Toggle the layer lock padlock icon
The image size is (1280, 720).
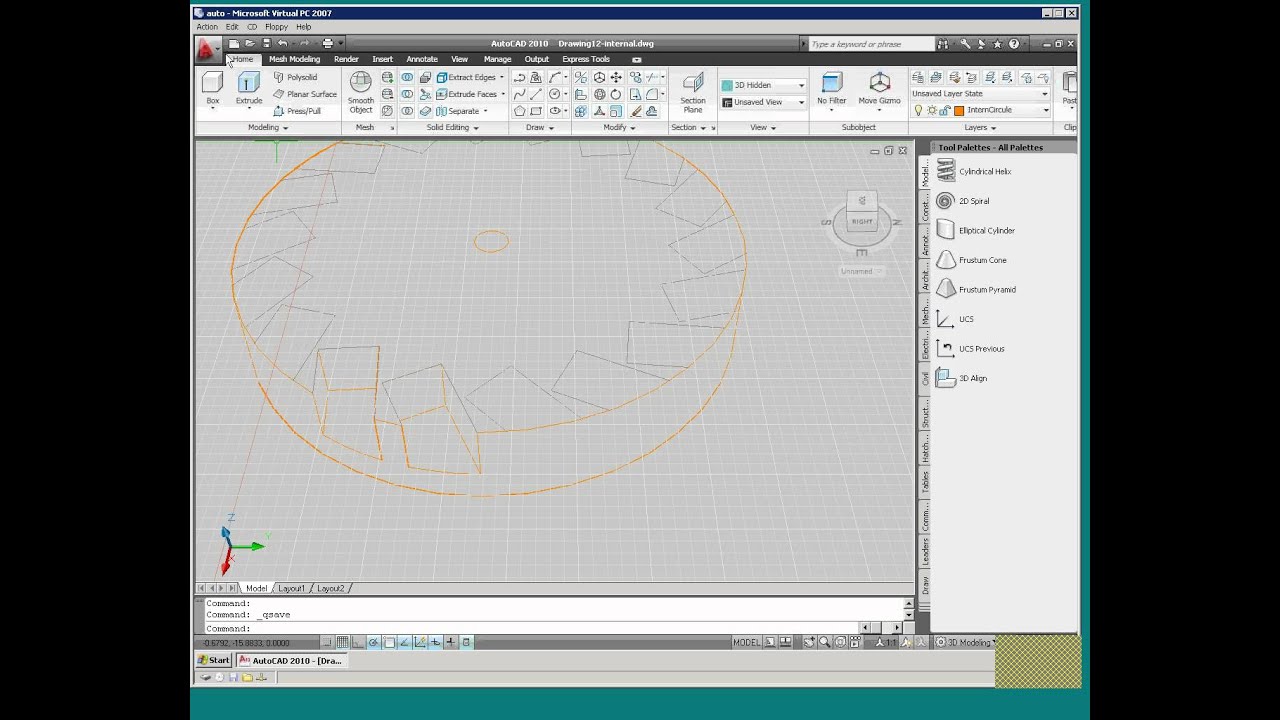[x=944, y=110]
